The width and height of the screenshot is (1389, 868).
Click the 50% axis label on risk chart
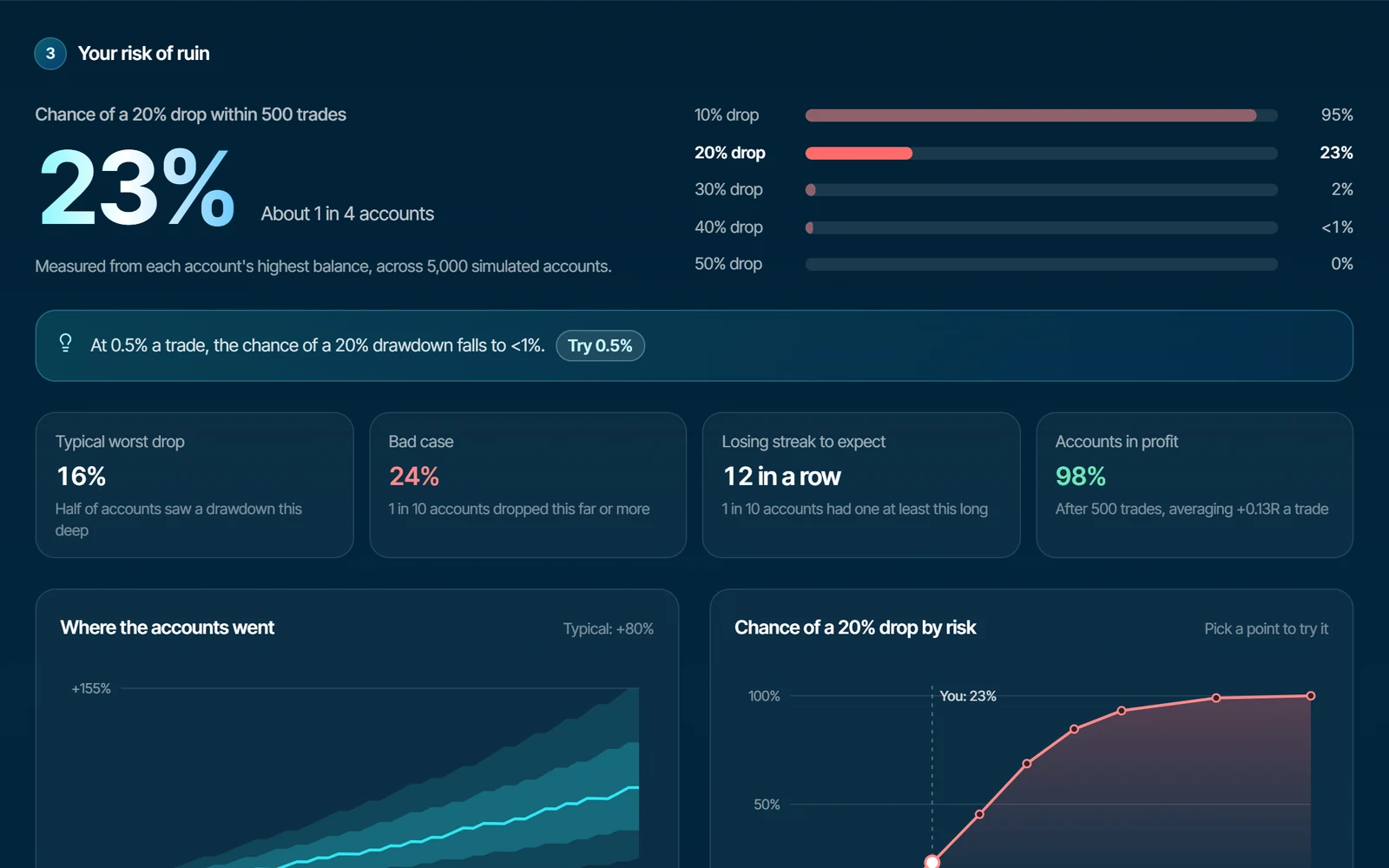point(767,805)
